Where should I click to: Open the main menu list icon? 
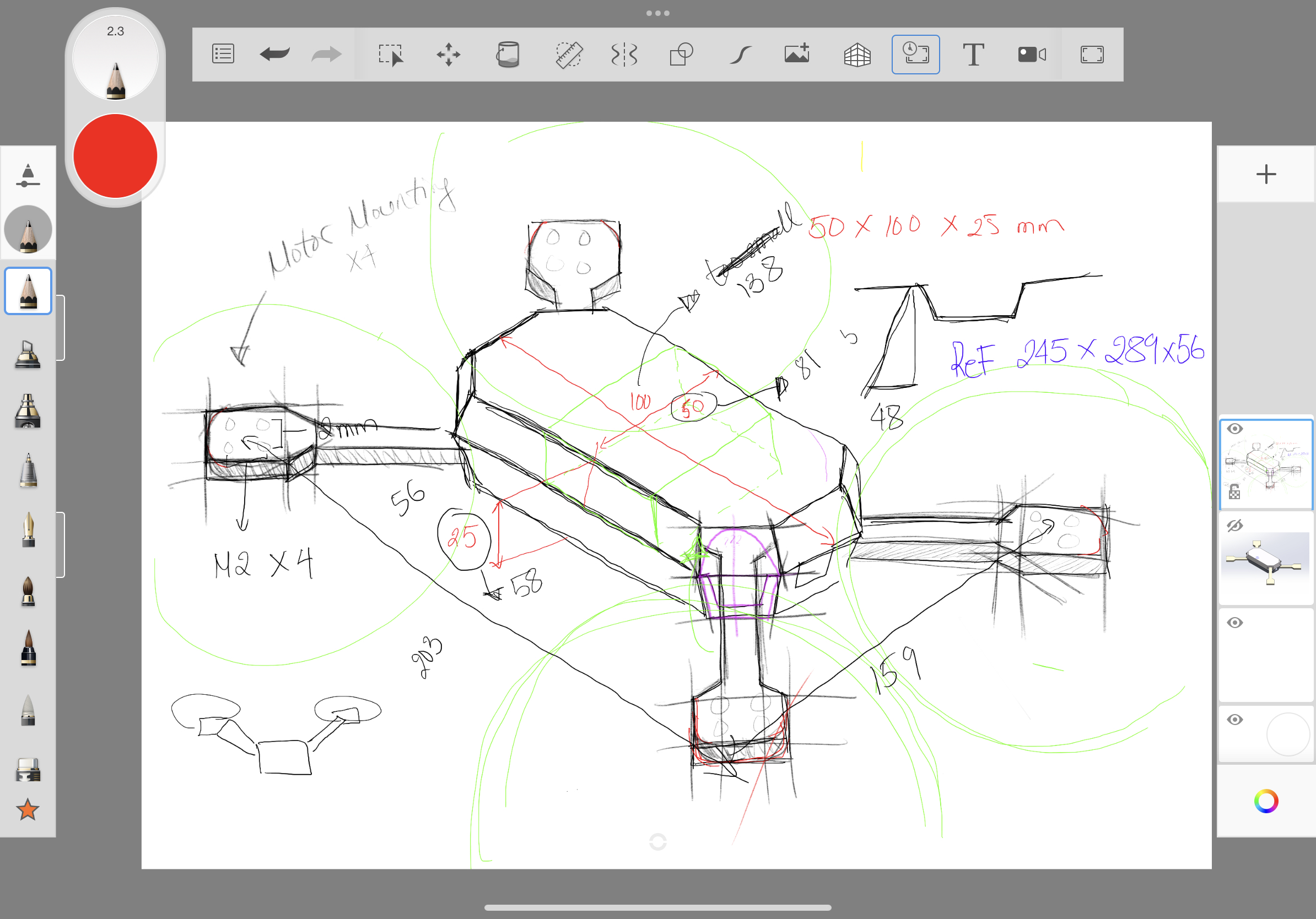coord(223,54)
